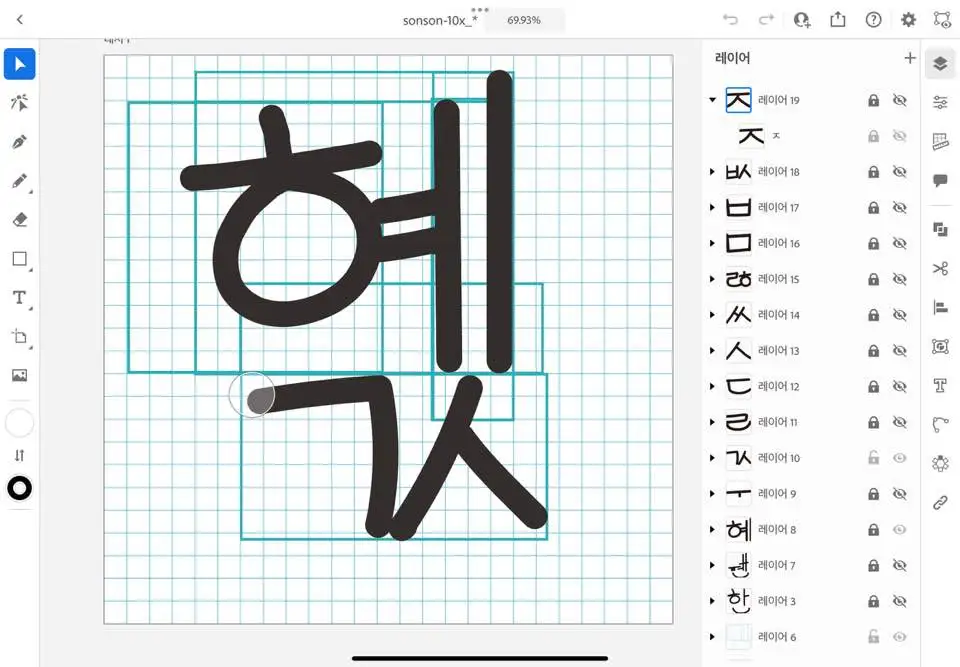The width and height of the screenshot is (960, 667).
Task: Open the three-dot menu above title
Action: click(x=480, y=10)
